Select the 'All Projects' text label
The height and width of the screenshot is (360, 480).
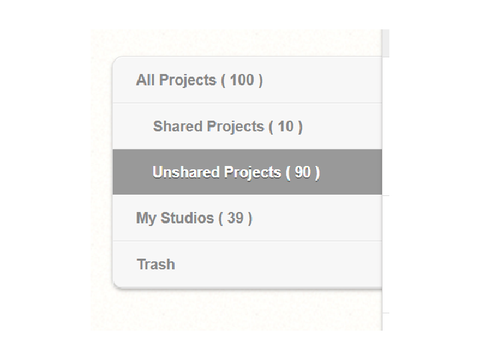176,80
